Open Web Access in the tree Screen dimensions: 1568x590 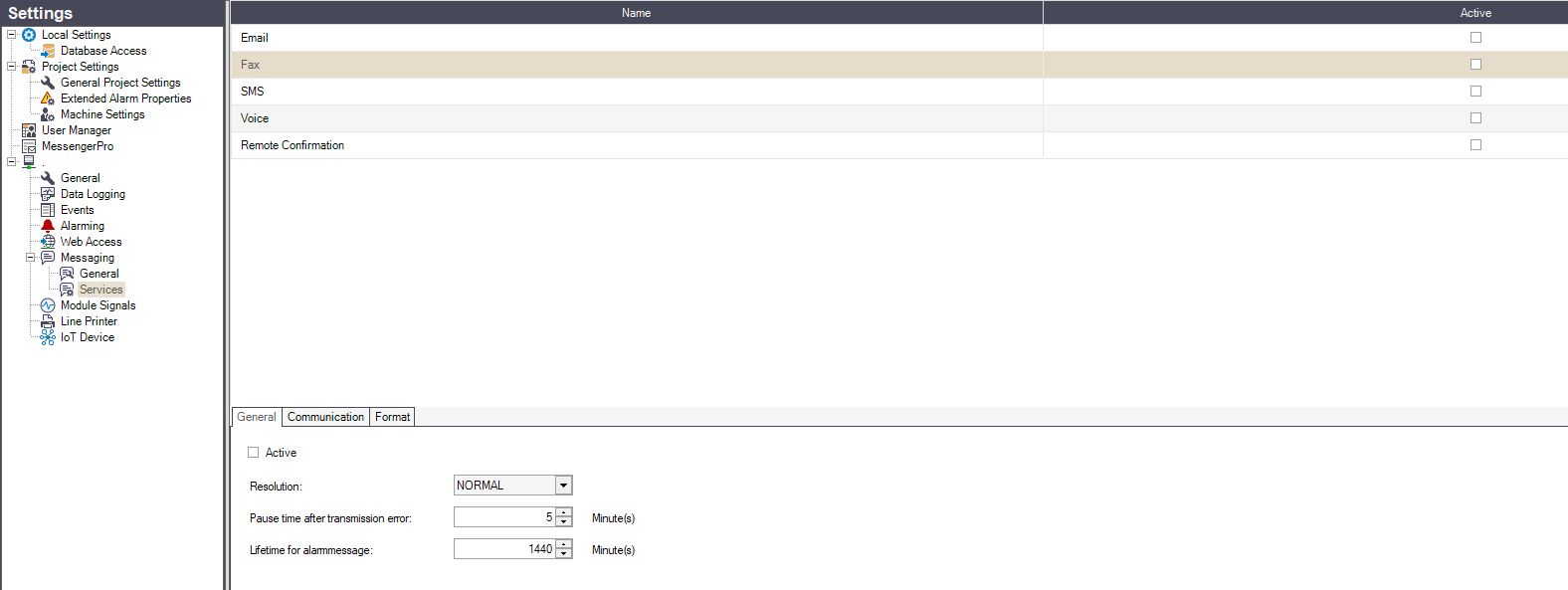tap(91, 242)
